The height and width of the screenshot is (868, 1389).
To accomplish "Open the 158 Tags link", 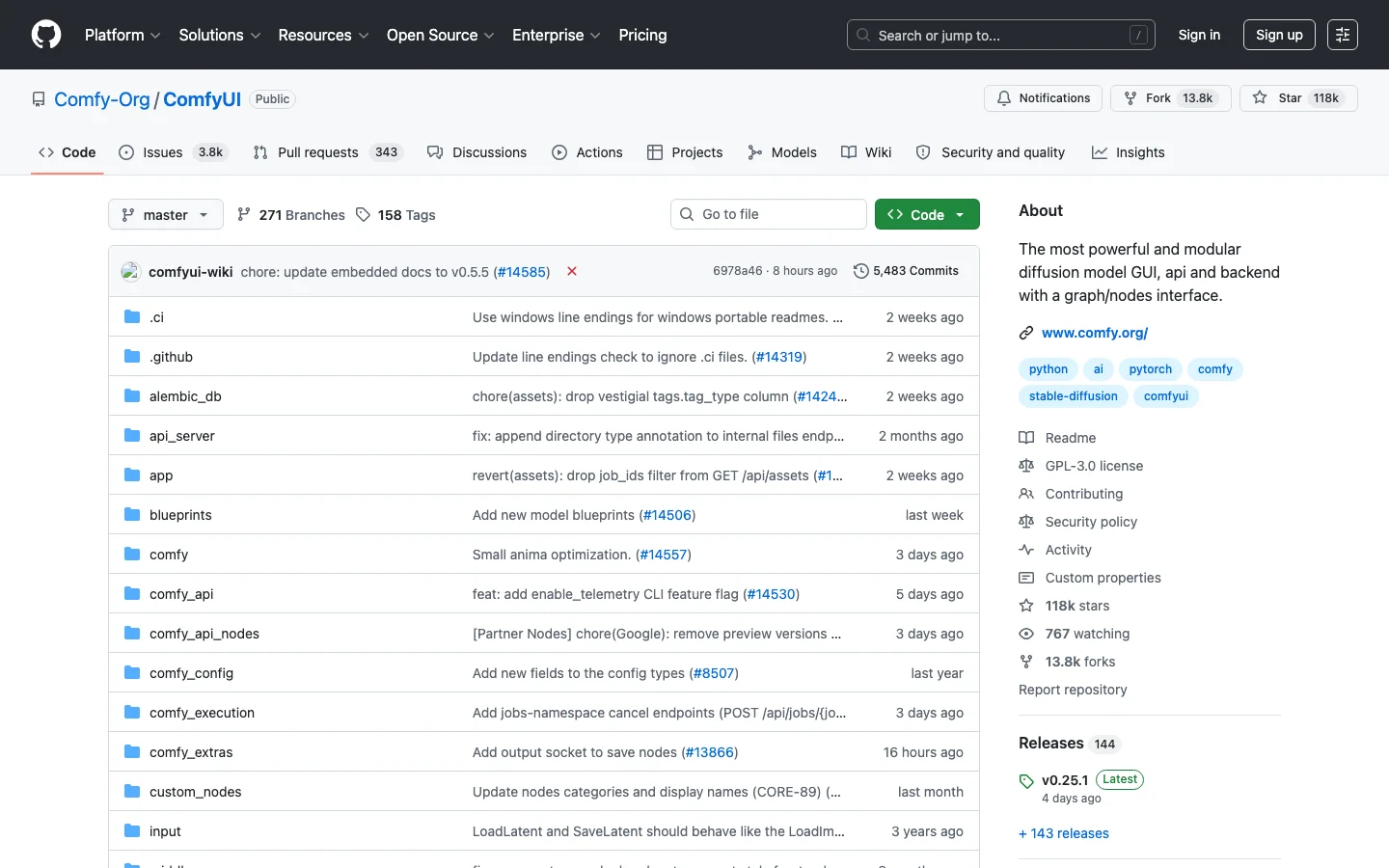I will pyautogui.click(x=395, y=215).
